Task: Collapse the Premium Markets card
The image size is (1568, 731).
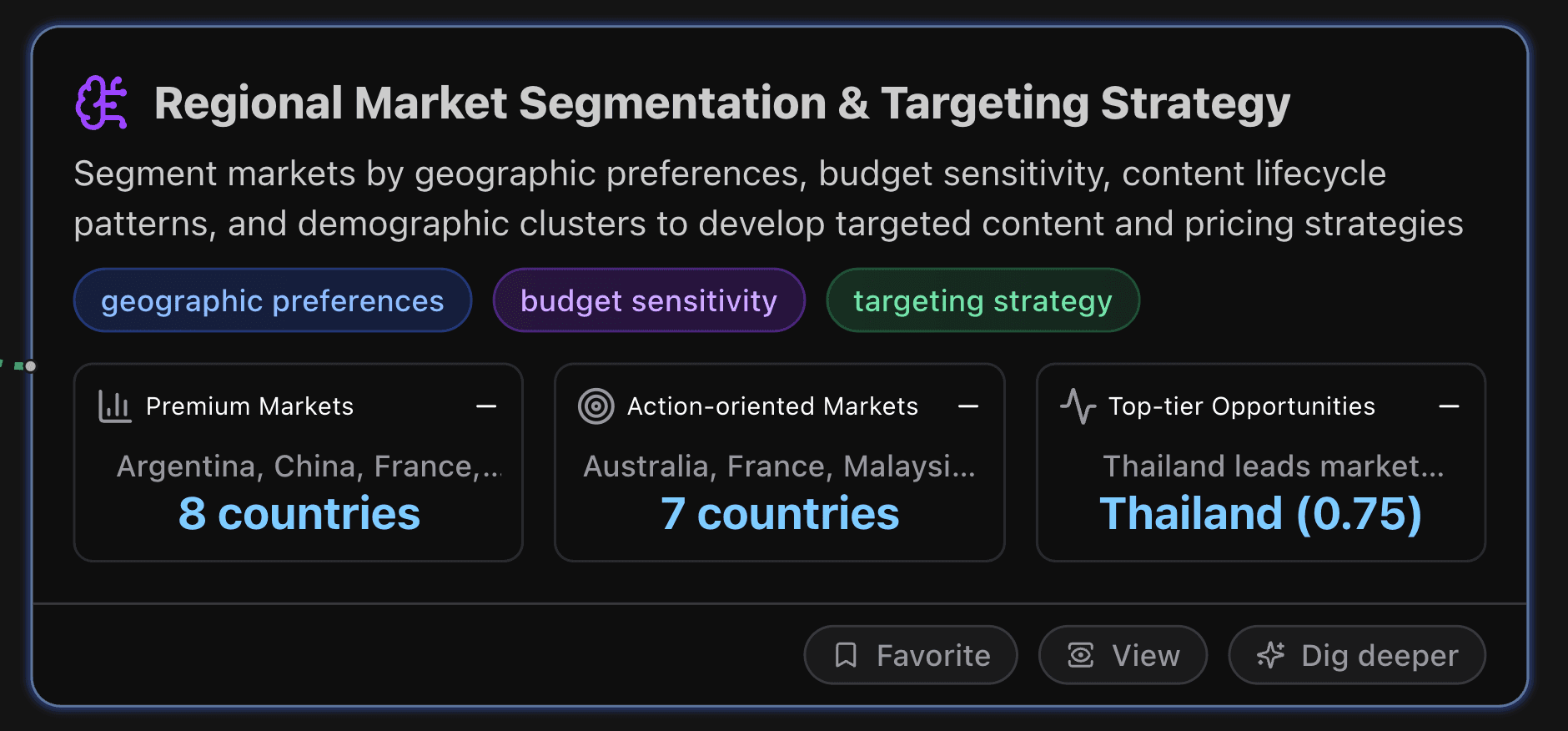Action: tap(486, 406)
